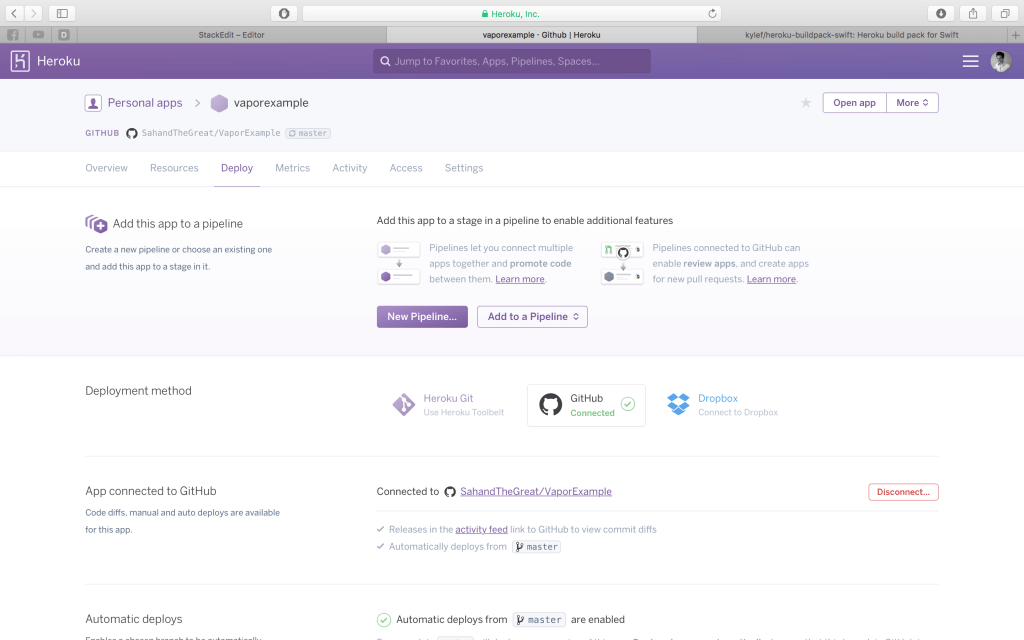This screenshot has height=640, width=1024.
Task: Go forward with the browser forward arrow
Action: [33, 13]
